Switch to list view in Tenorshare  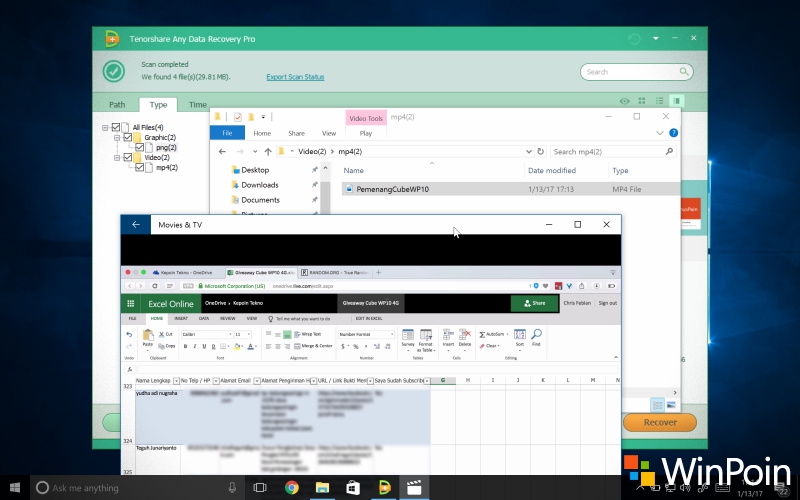pos(659,101)
